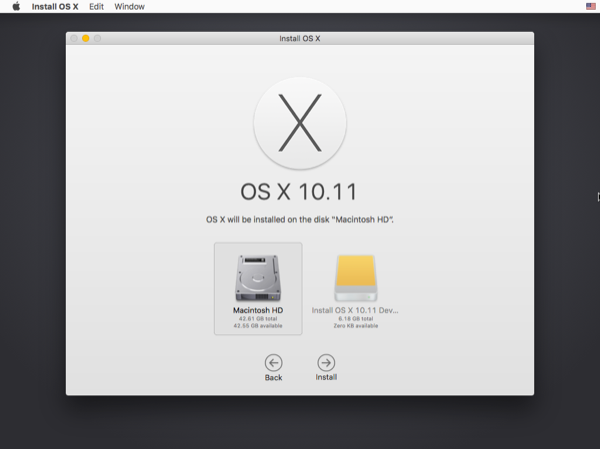The height and width of the screenshot is (449, 600).
Task: Click the Macintosh HD 42.61 GB total text
Action: click(x=258, y=319)
